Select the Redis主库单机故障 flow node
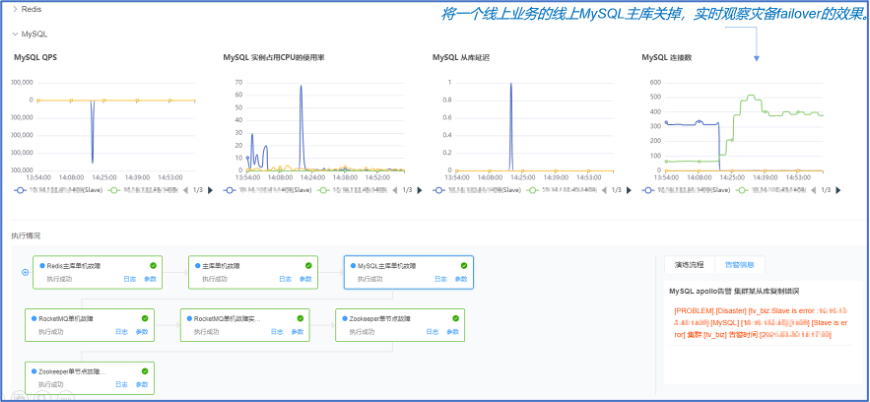 pos(98,272)
